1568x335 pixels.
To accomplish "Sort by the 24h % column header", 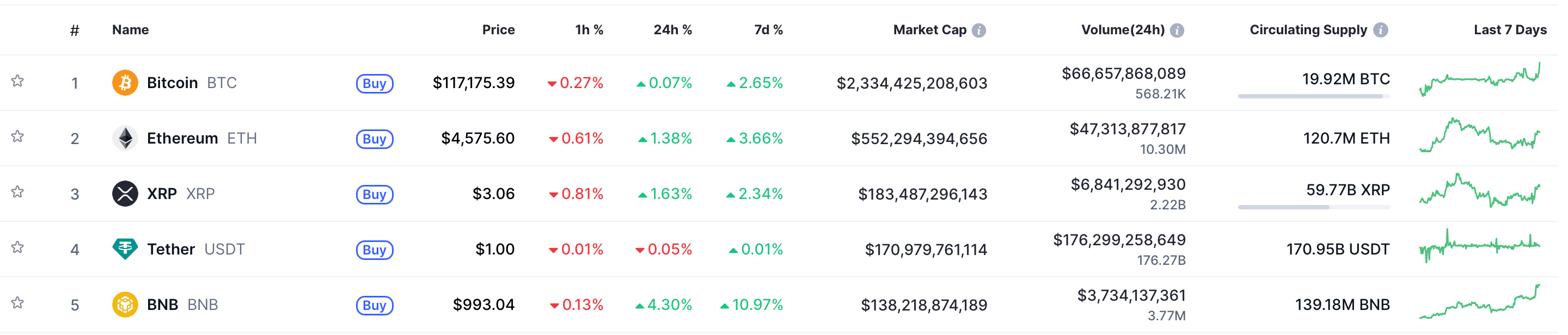I will tap(672, 30).
